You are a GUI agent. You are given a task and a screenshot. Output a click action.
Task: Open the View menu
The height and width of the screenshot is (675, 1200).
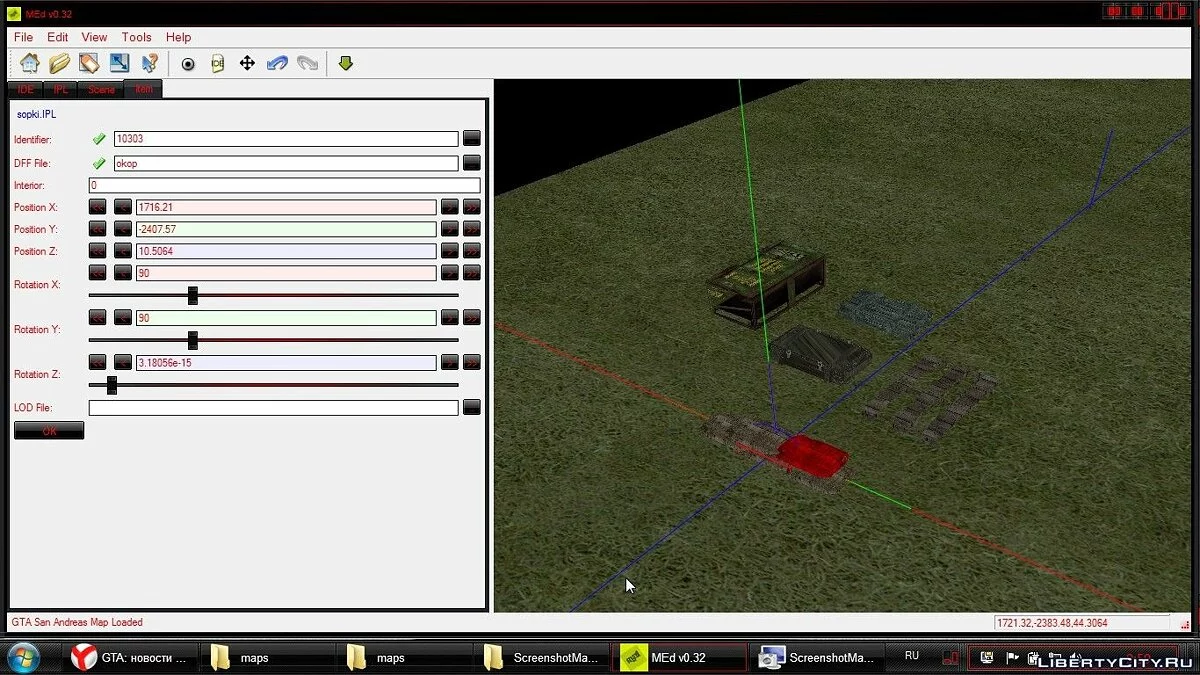point(94,37)
